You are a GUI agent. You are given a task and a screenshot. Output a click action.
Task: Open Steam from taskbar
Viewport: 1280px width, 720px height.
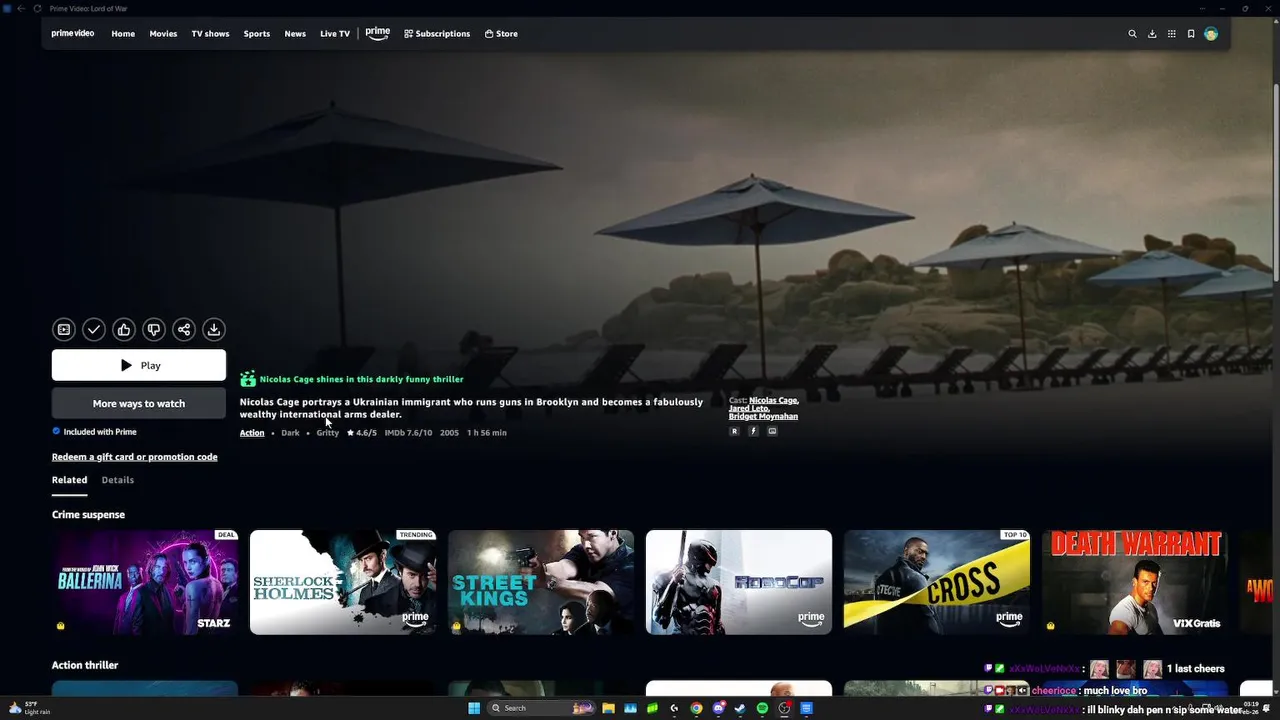click(740, 708)
